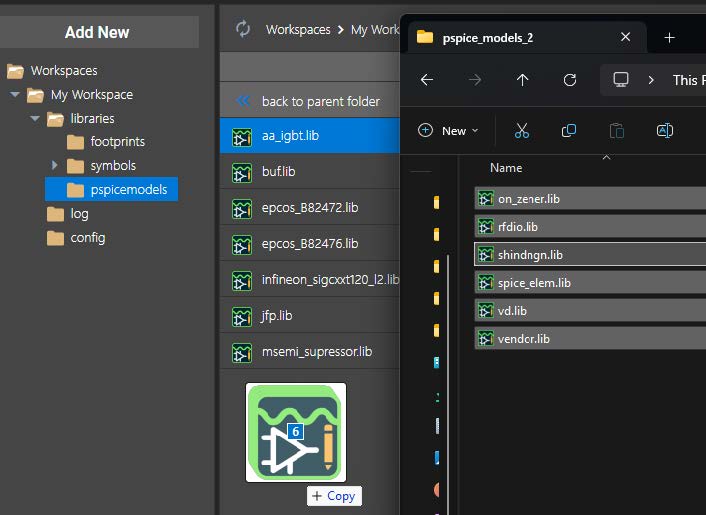Close the pspice_models_2 Explorer tab

(625, 37)
